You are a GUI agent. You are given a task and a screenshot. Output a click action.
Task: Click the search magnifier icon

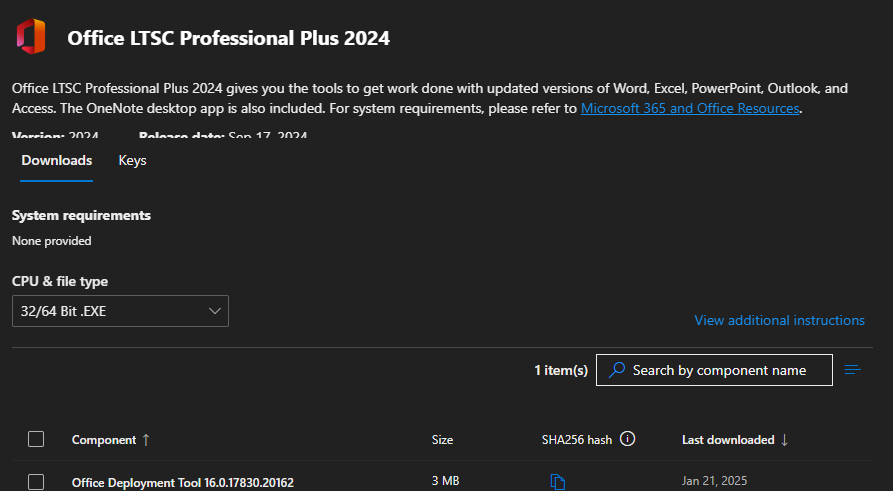[616, 370]
